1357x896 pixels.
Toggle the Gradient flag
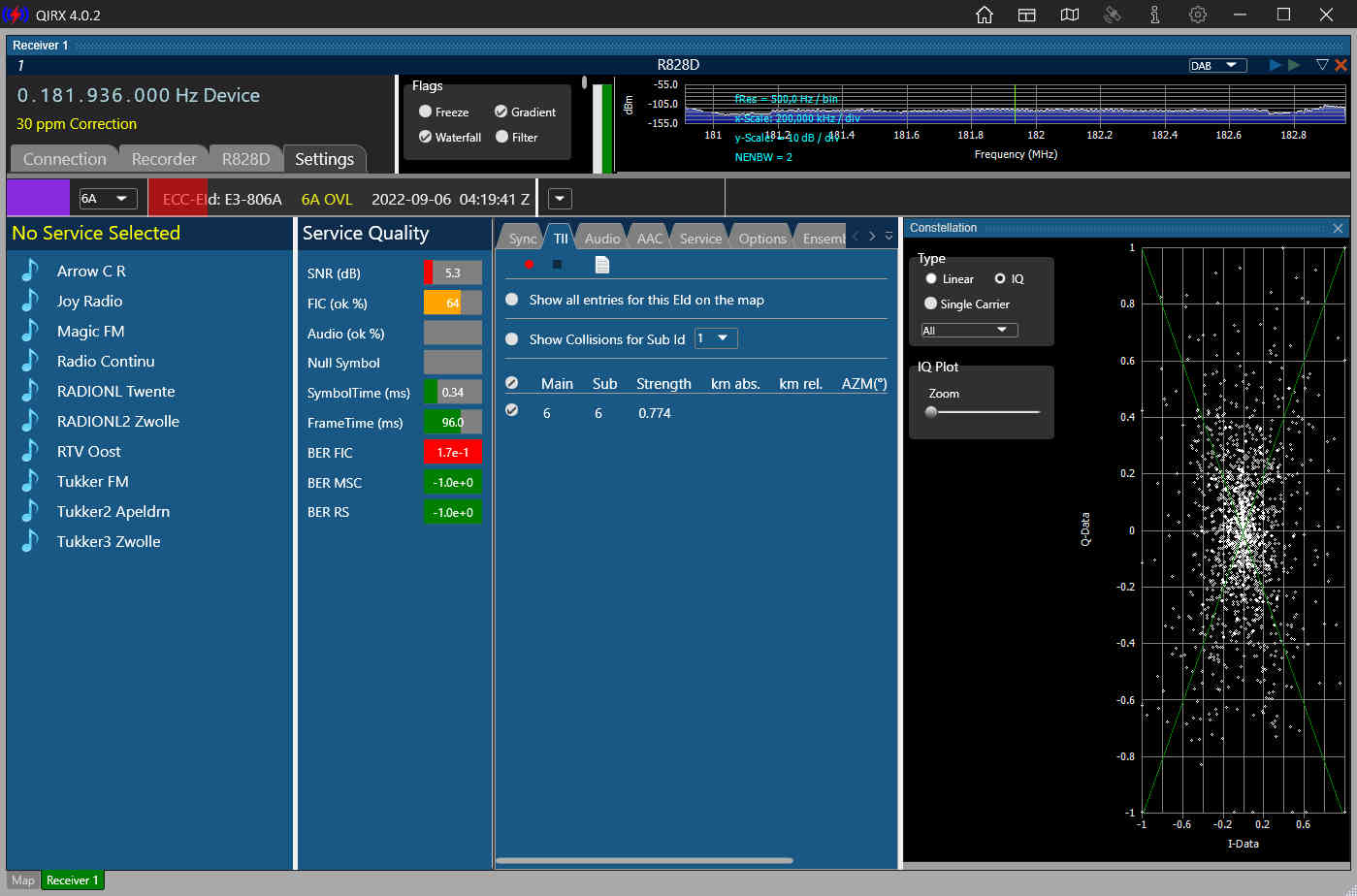[501, 112]
